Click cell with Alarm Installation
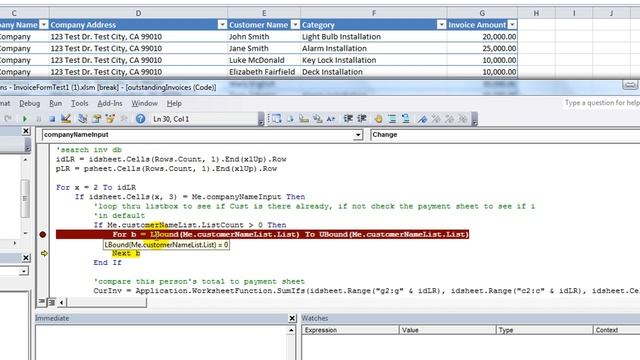The image size is (640, 360). [373, 48]
